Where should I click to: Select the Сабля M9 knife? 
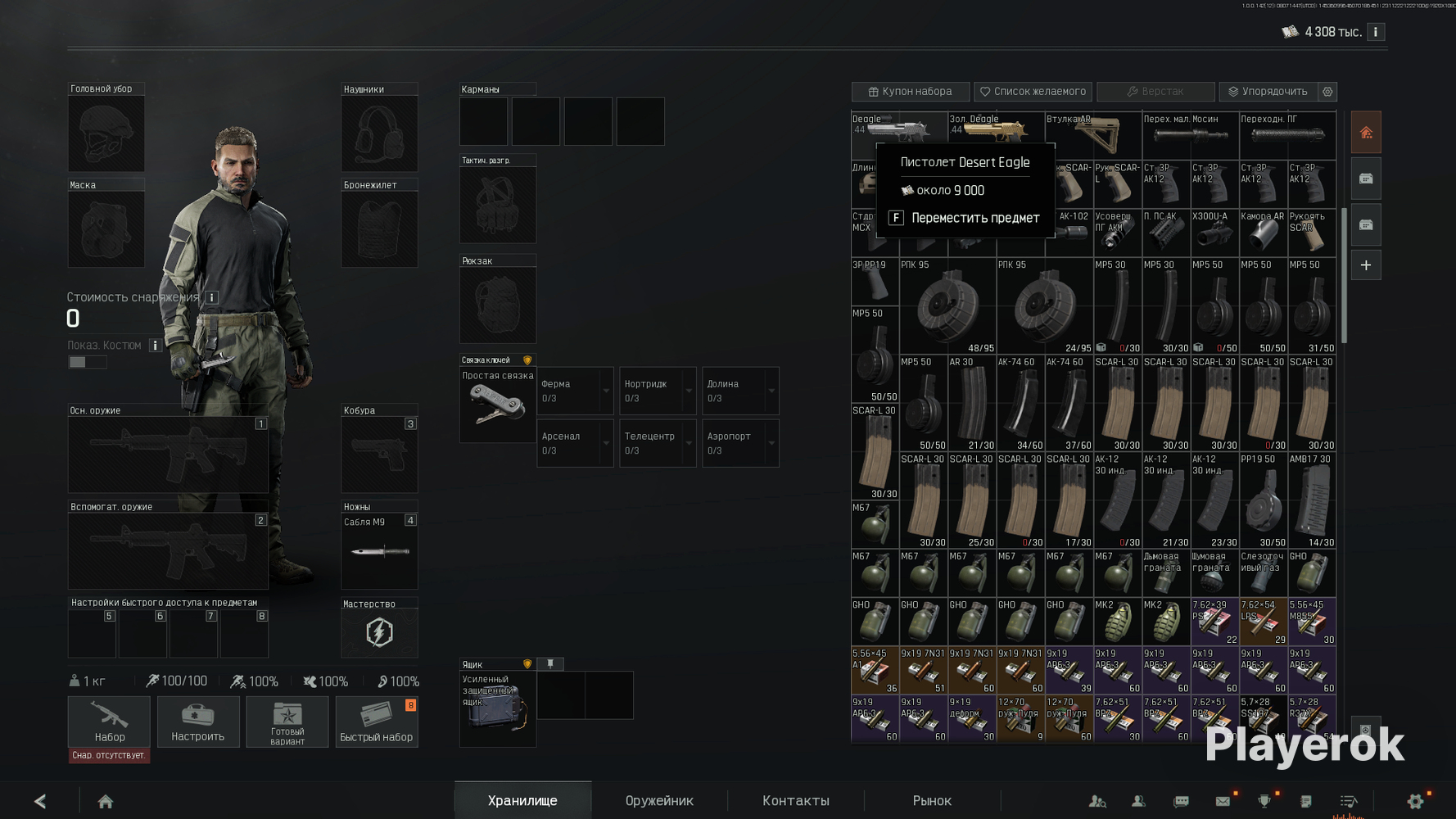(x=379, y=551)
